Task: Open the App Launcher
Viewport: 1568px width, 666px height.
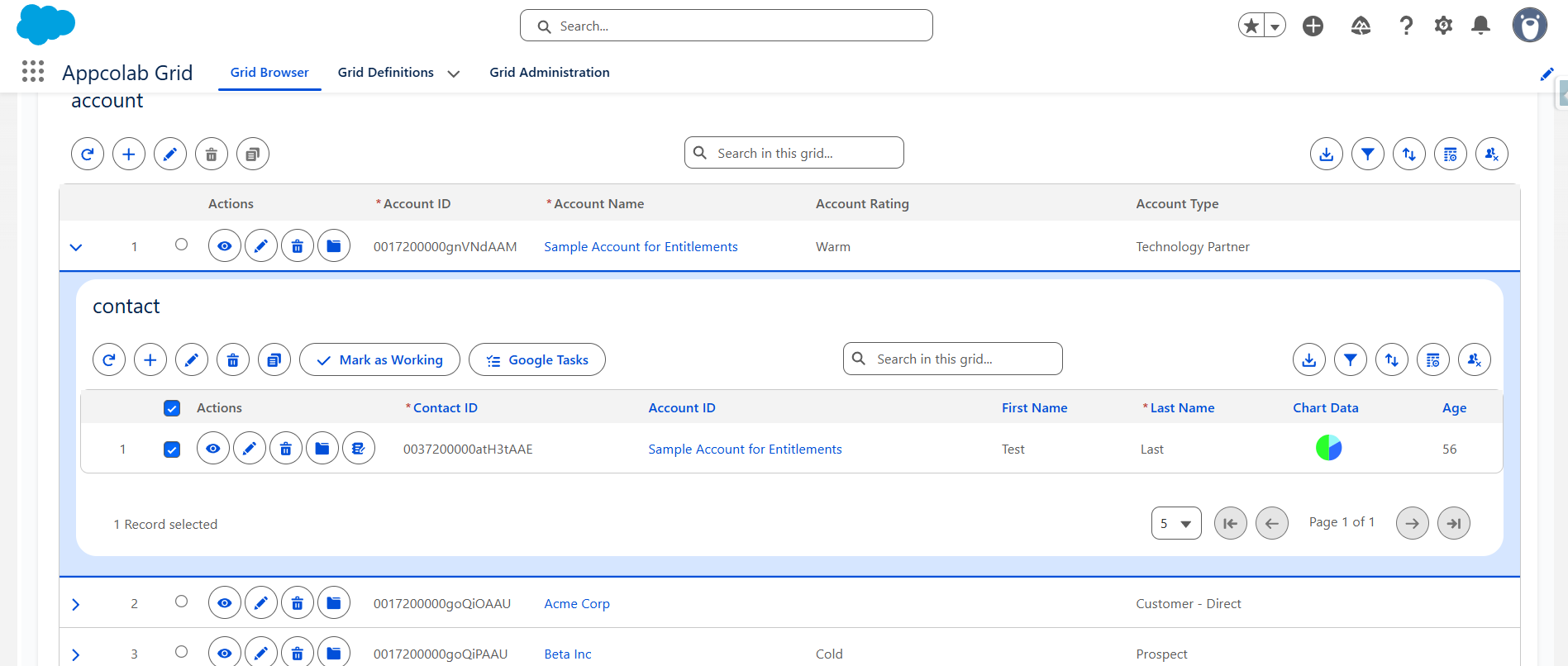Action: click(33, 72)
